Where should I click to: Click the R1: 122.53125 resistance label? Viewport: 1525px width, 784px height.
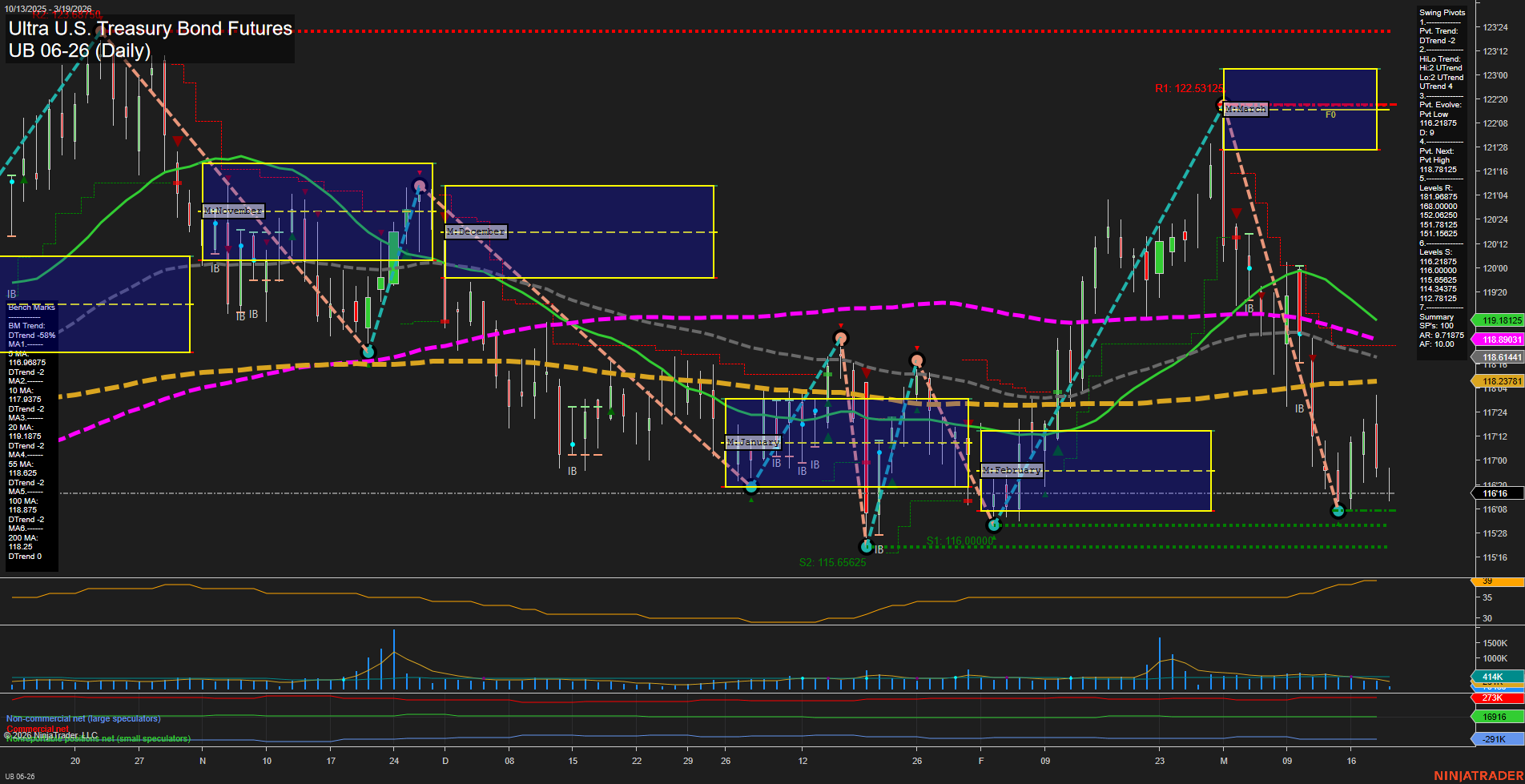click(x=1189, y=87)
